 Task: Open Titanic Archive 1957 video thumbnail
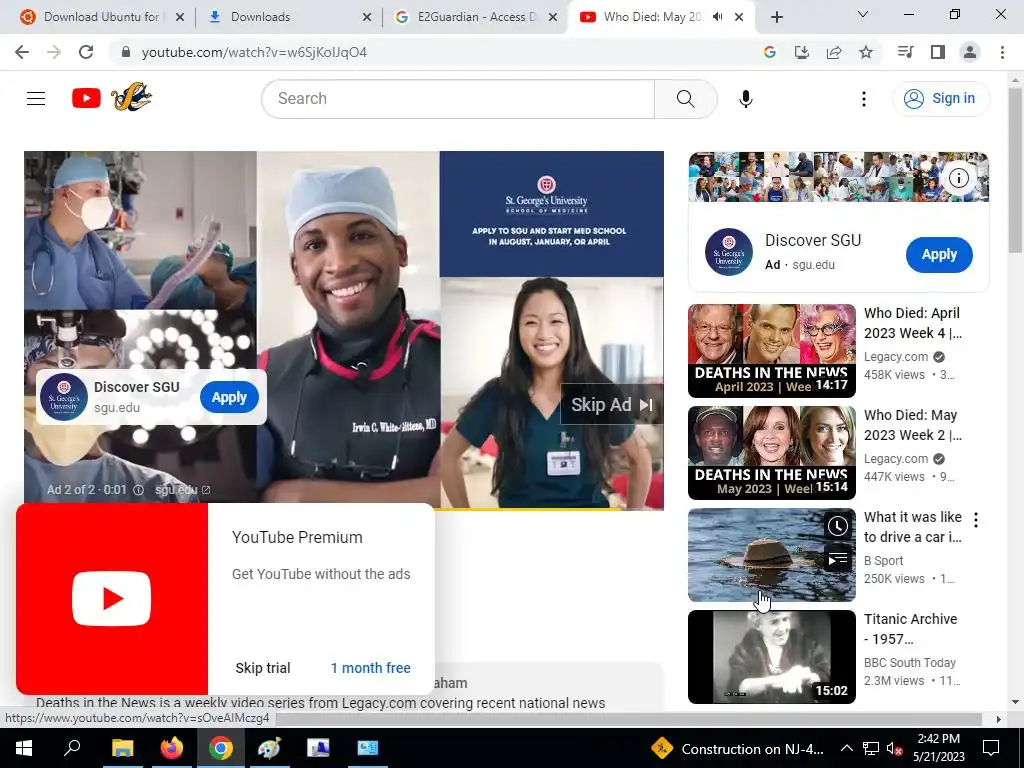(771, 656)
